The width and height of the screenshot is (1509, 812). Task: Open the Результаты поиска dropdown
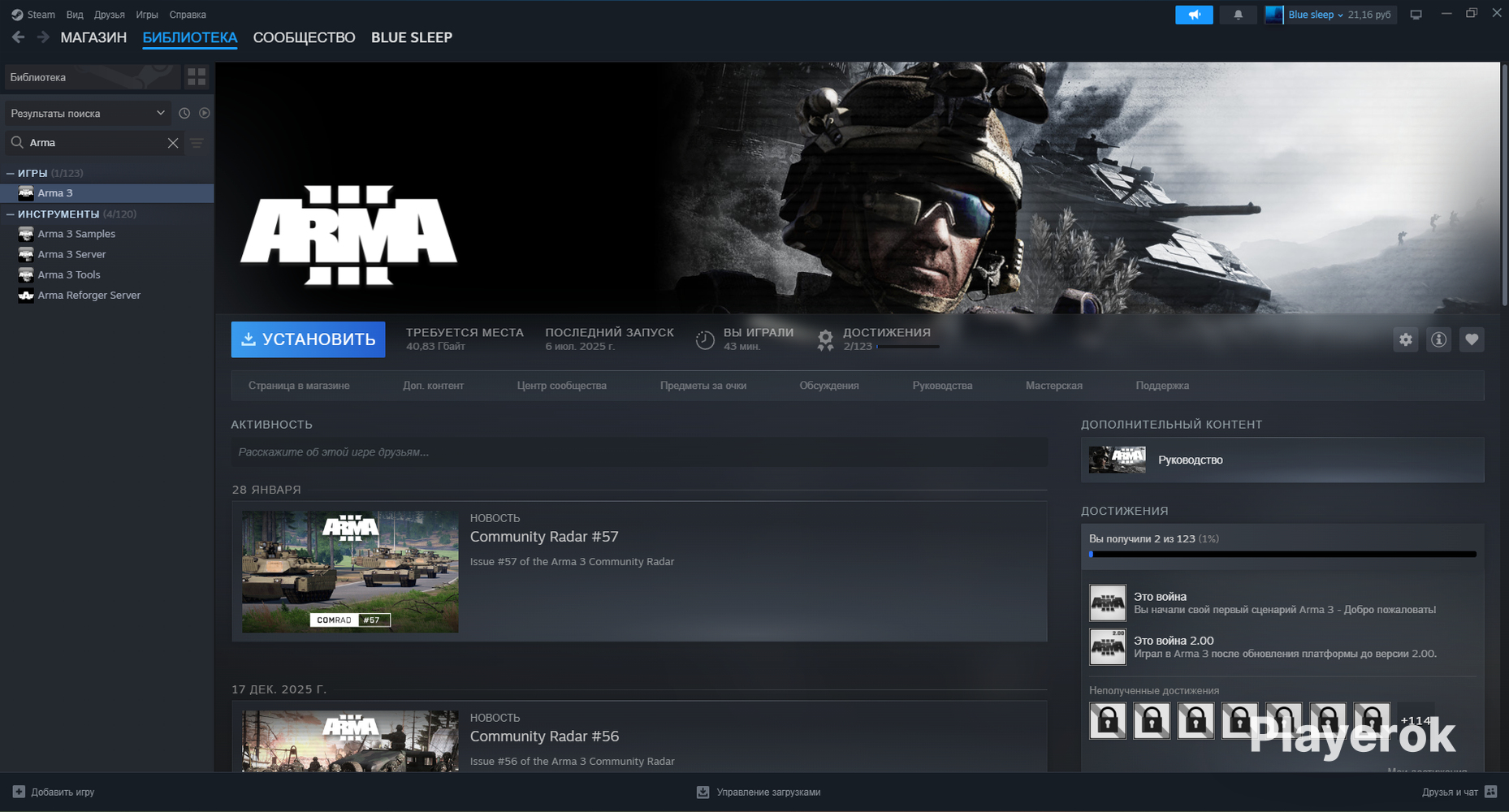click(x=88, y=113)
